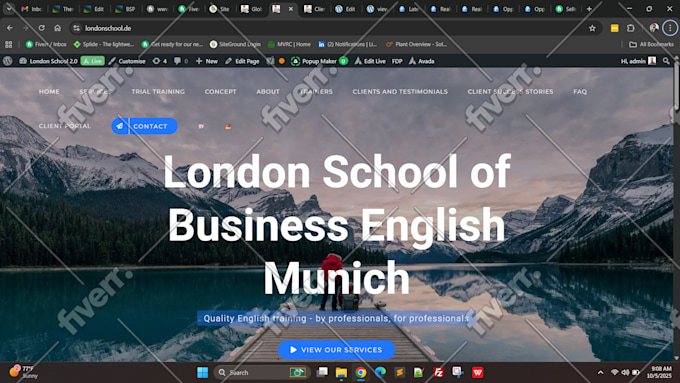Screen dimensions: 680x383
Task: Open the yellow extension icon in toolbar
Action: coord(615,28)
